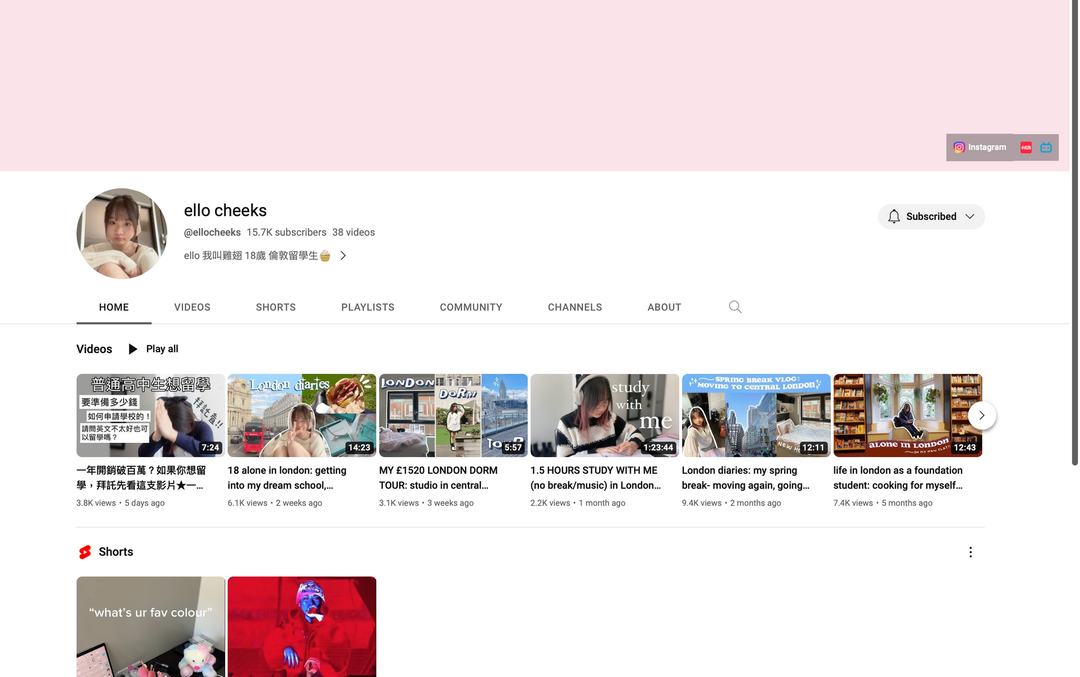1080x677 pixels.
Task: Click the channel name 'ello cheeks'
Action: [225, 210]
